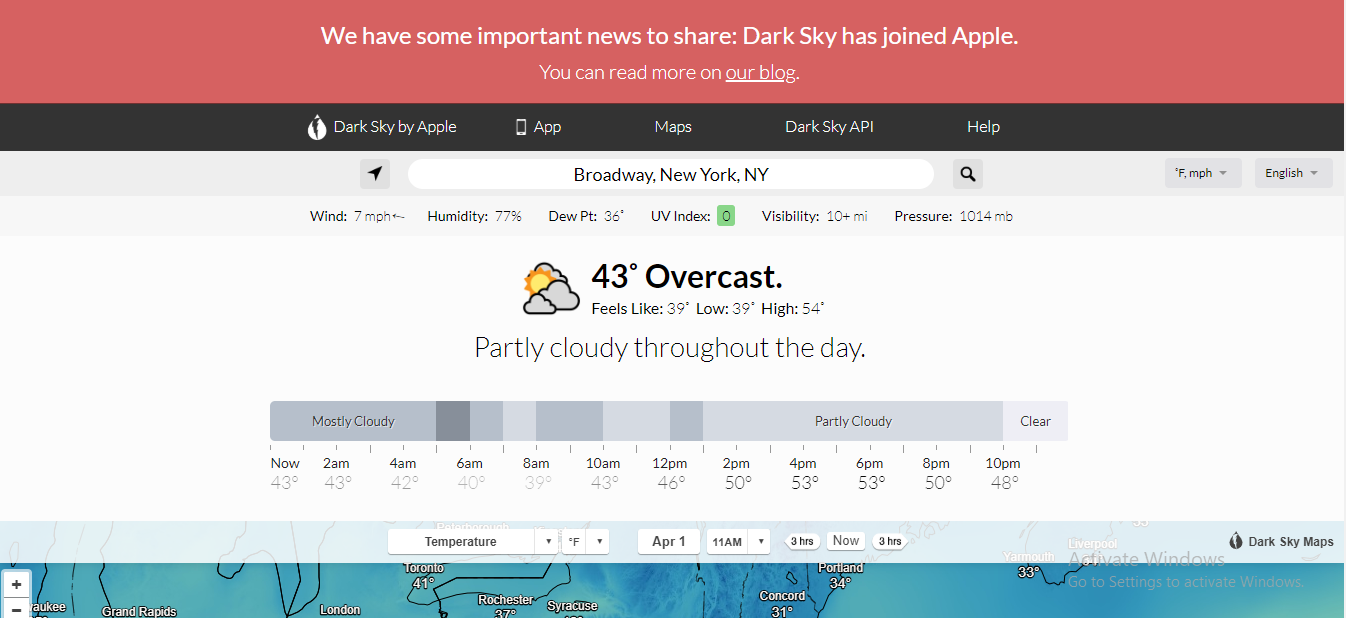Click 'Partly cloudy throughout the day' summary

click(670, 348)
